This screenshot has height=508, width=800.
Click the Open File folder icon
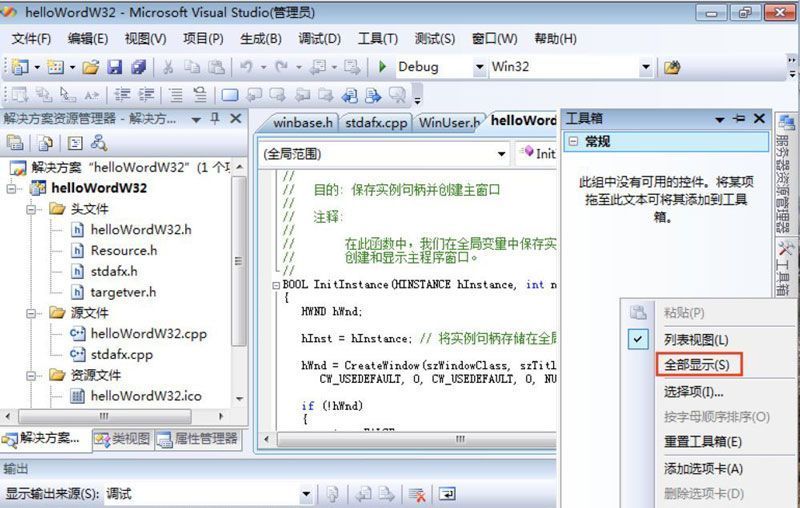click(90, 67)
